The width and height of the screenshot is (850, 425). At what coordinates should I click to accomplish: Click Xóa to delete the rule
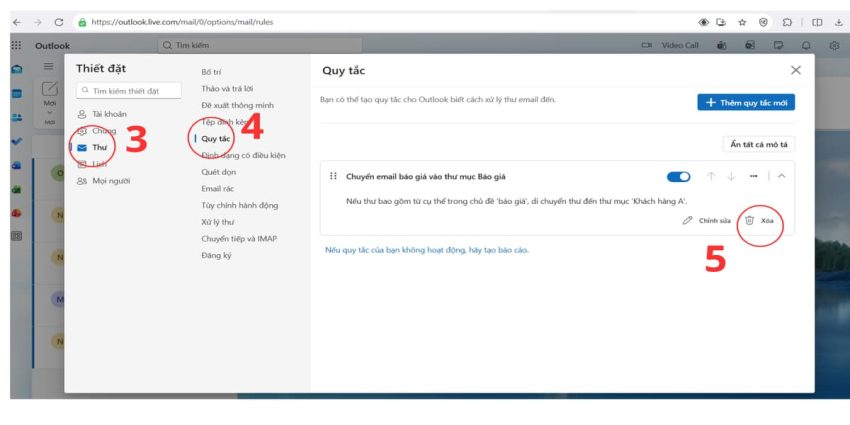pos(759,221)
